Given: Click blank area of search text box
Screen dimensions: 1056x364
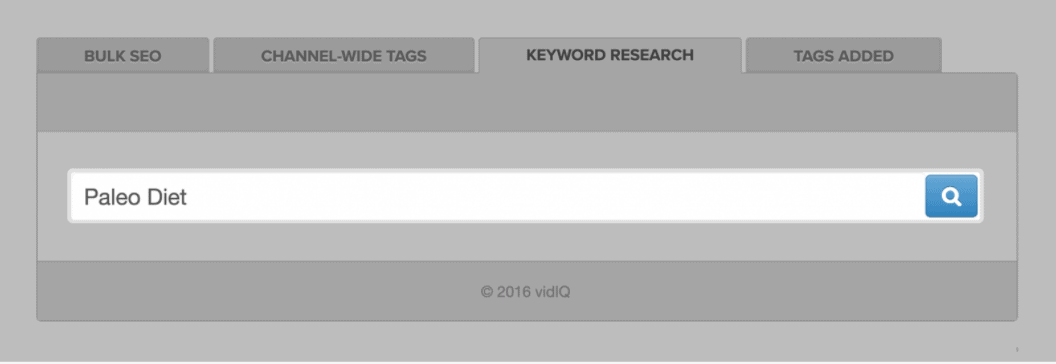Looking at the screenshot, I should tap(552, 196).
